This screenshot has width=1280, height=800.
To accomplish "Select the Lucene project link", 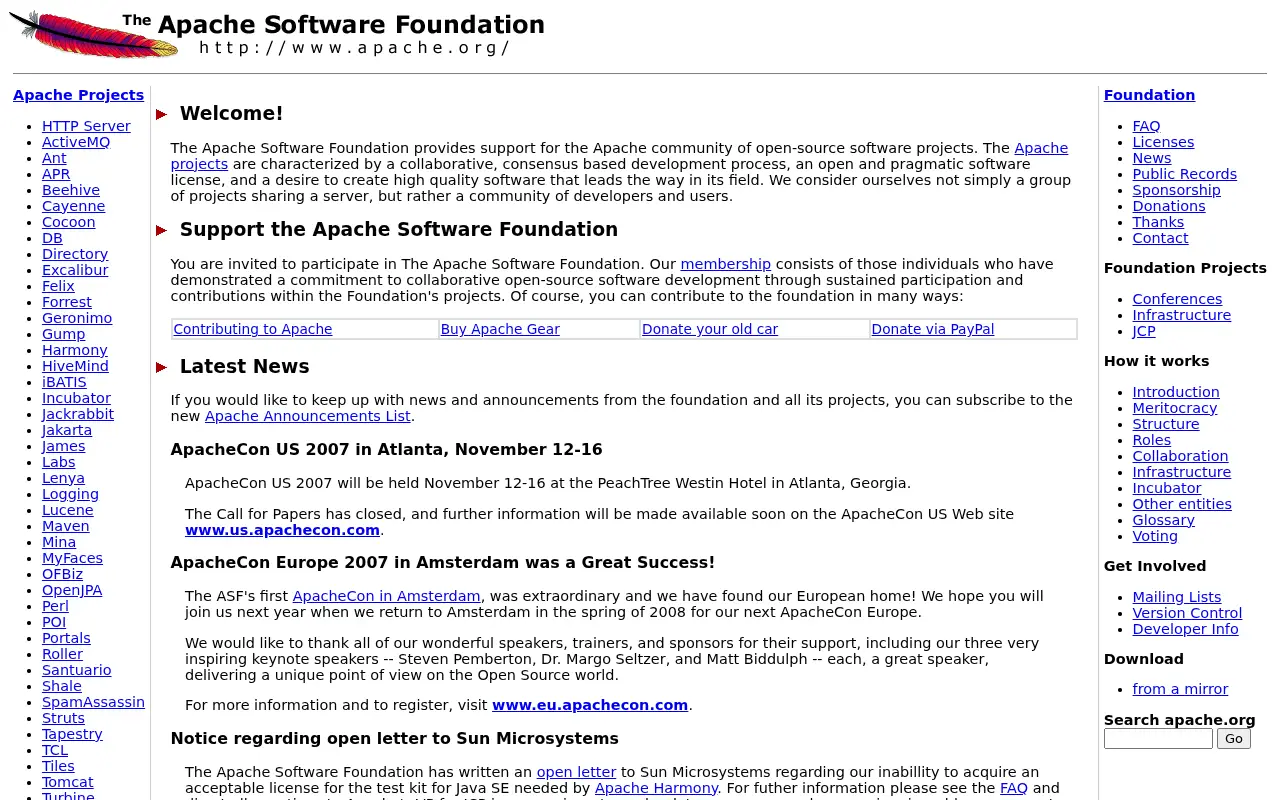I will 68,510.
